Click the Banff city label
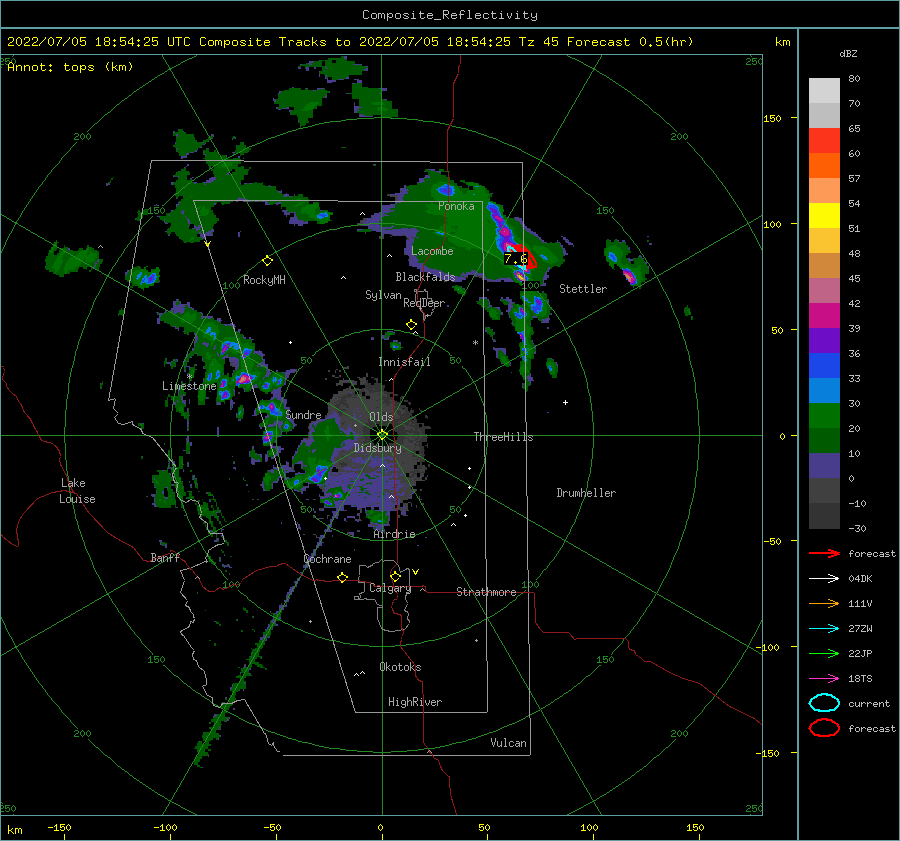Screen dimensions: 900x841 165,557
